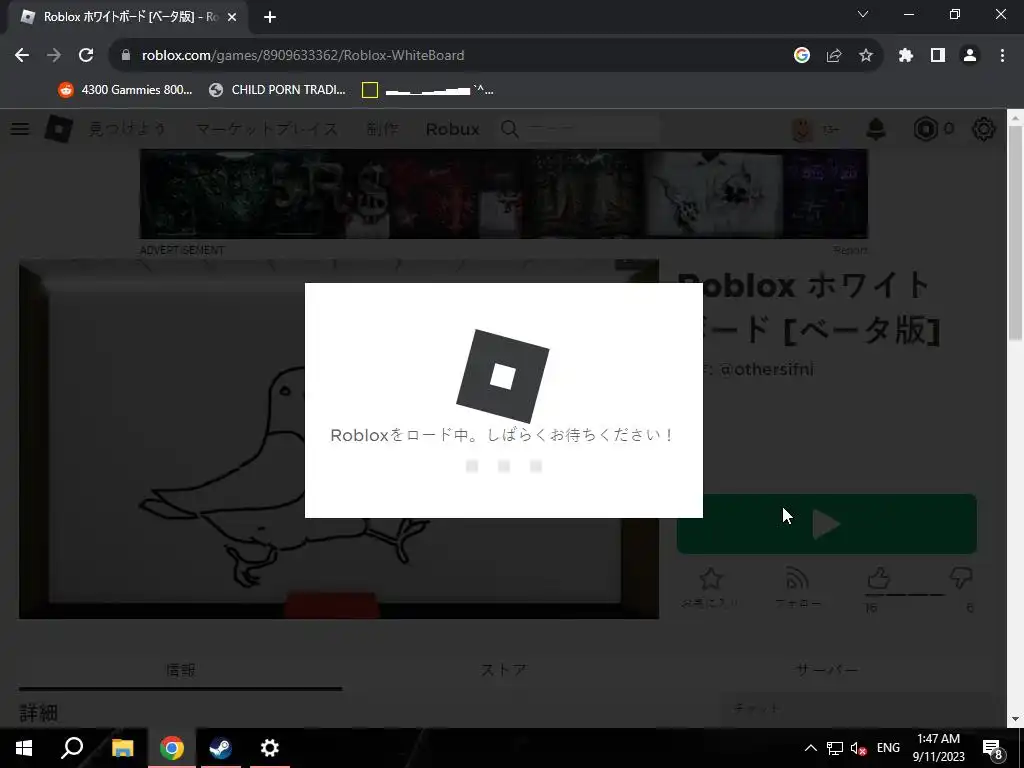Open the network tray icon
Screen dimensions: 1024x768
click(835, 748)
